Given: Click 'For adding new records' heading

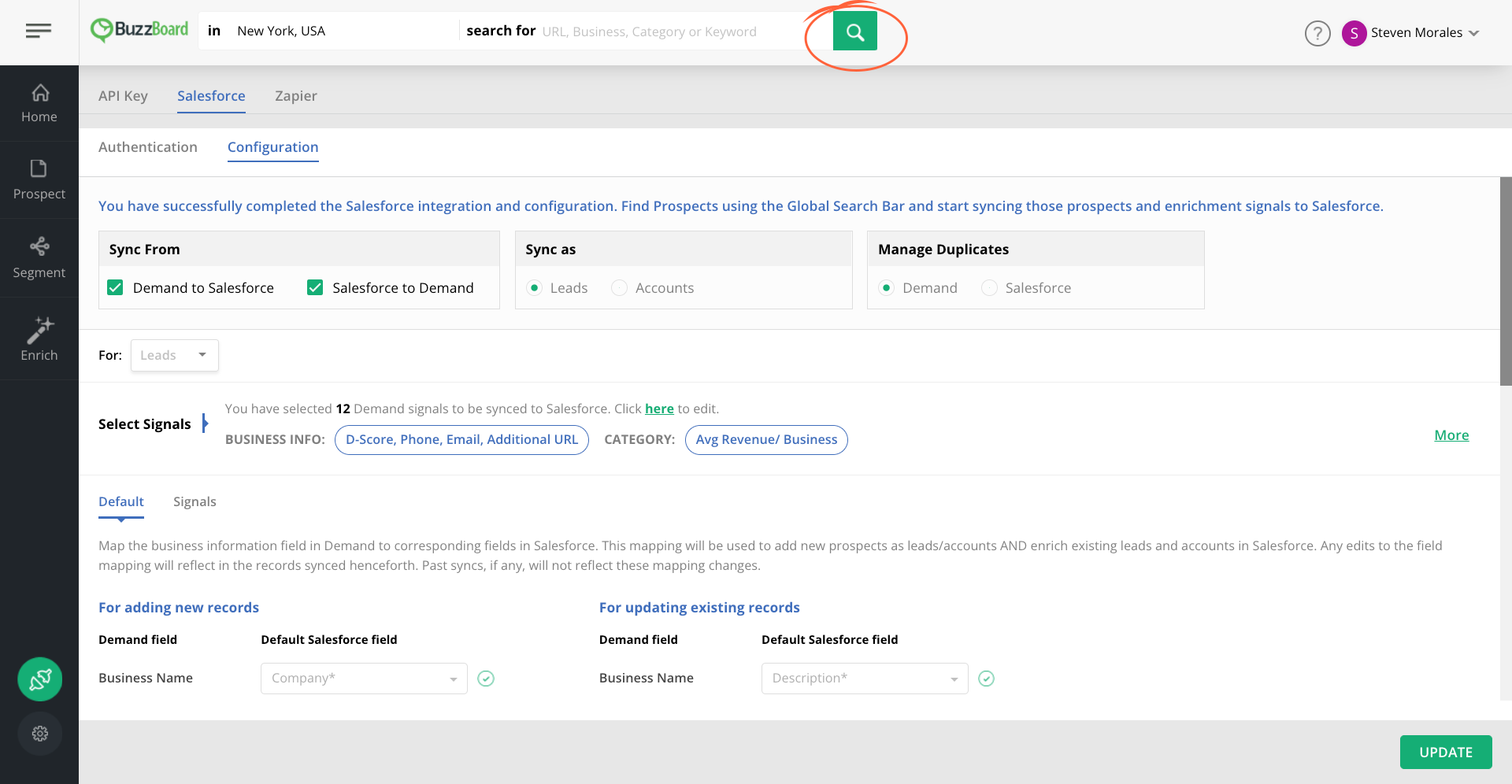Looking at the screenshot, I should tap(179, 608).
